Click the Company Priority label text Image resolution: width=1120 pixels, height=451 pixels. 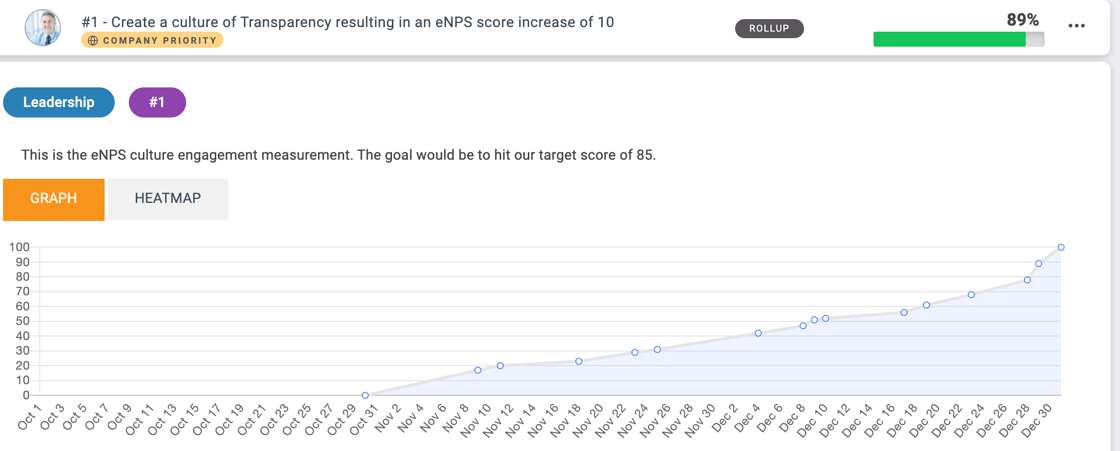(159, 41)
